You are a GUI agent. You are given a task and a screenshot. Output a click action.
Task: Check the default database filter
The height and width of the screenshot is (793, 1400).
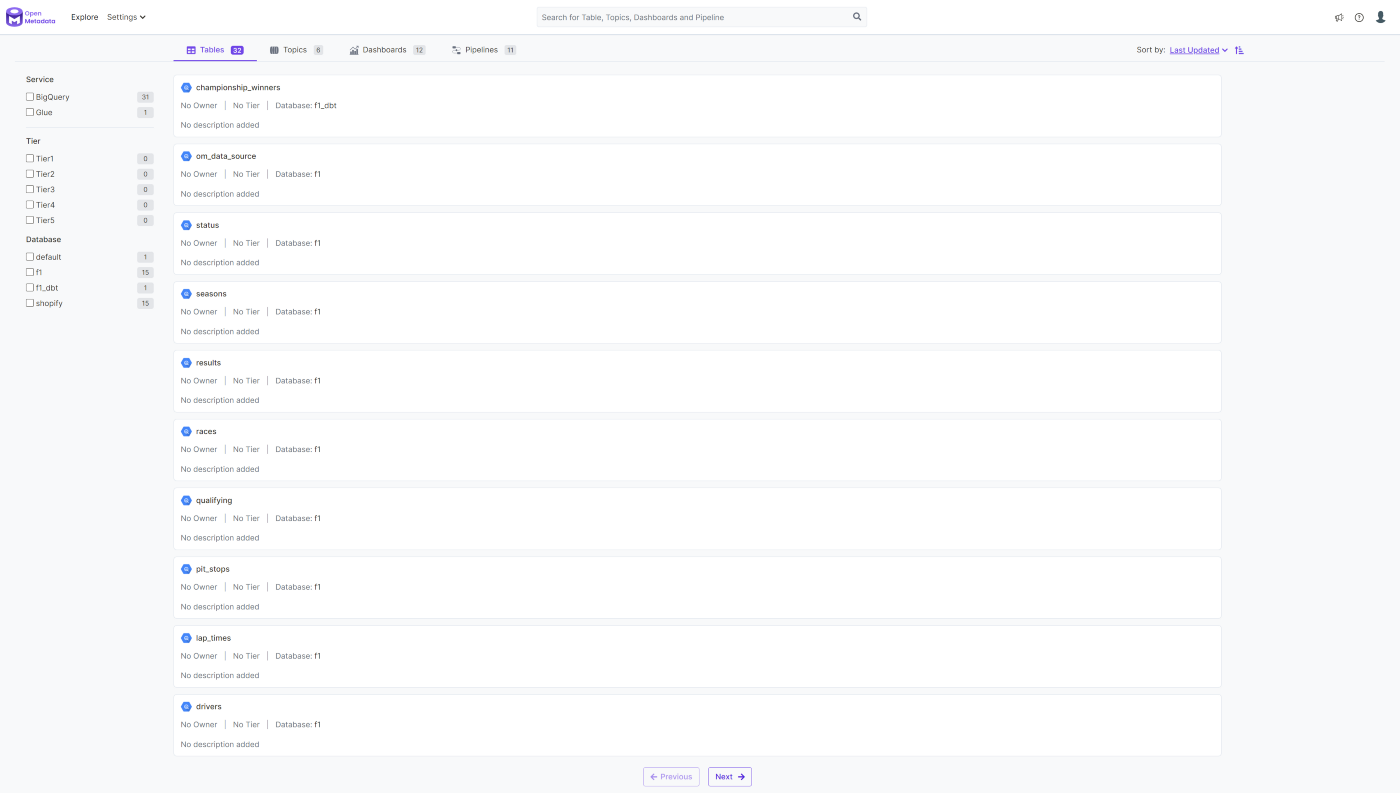click(x=30, y=257)
